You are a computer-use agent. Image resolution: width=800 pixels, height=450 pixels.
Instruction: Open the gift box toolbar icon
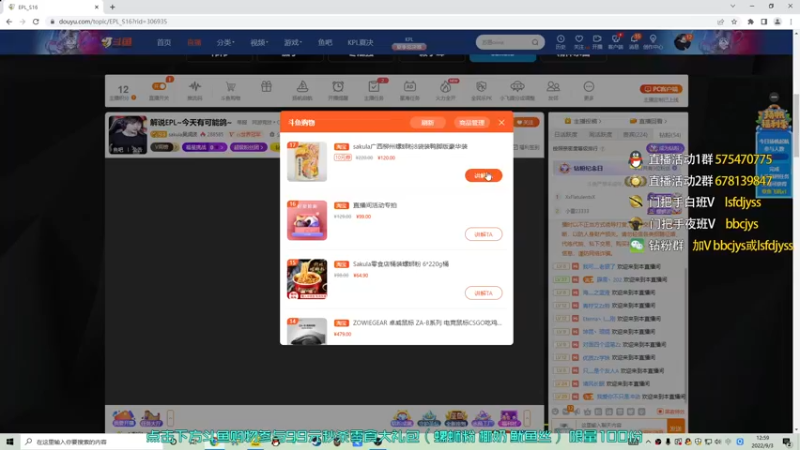(266, 87)
